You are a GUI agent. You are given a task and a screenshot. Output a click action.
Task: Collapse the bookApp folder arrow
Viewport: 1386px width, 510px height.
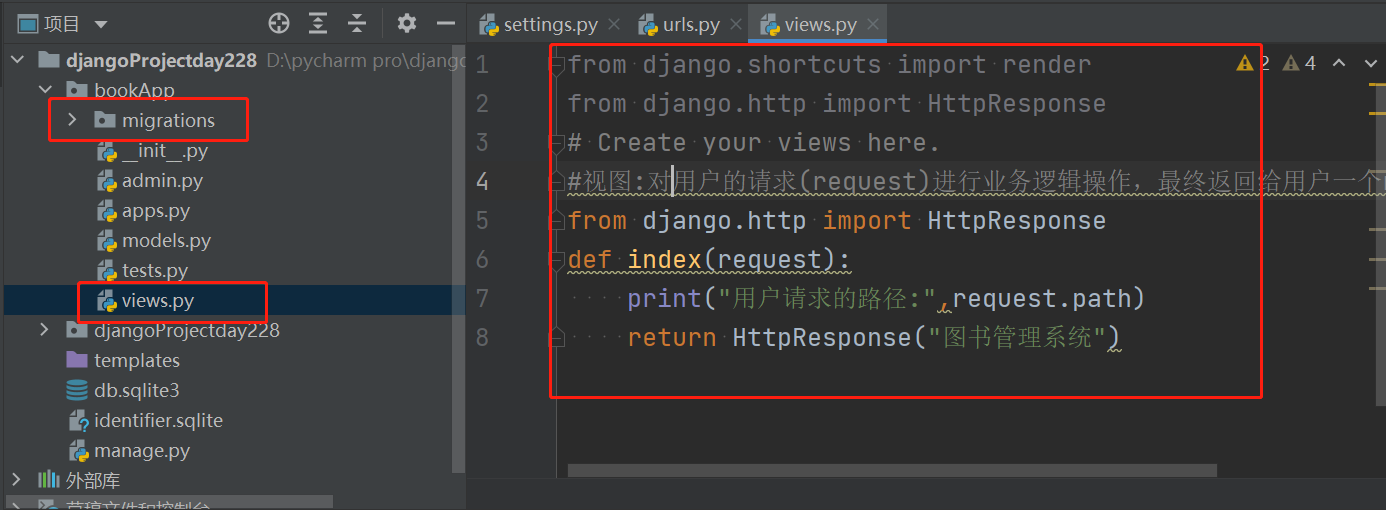point(44,90)
